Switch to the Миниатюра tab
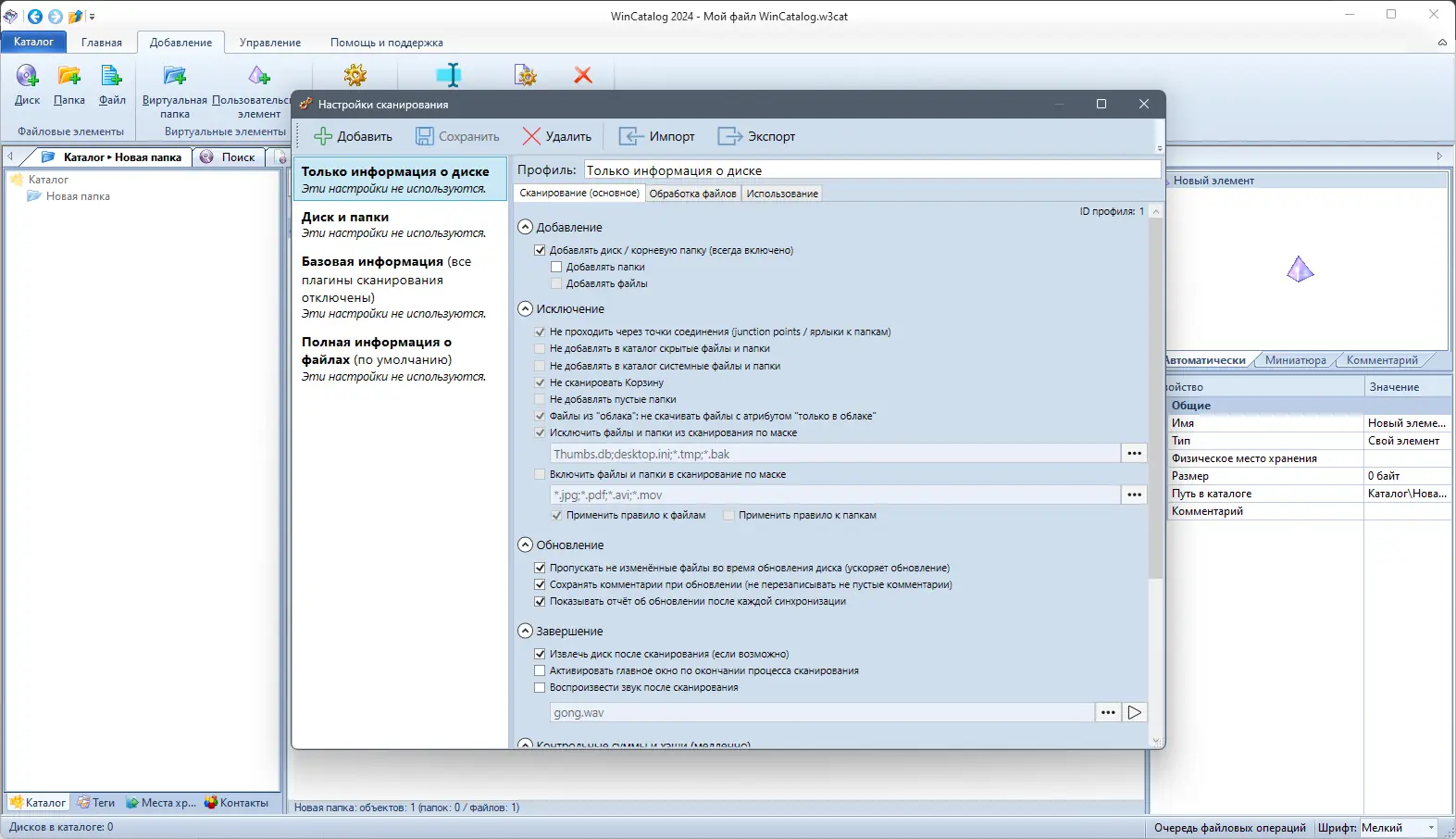Screen dimensions: 1456x839 [x=1296, y=360]
